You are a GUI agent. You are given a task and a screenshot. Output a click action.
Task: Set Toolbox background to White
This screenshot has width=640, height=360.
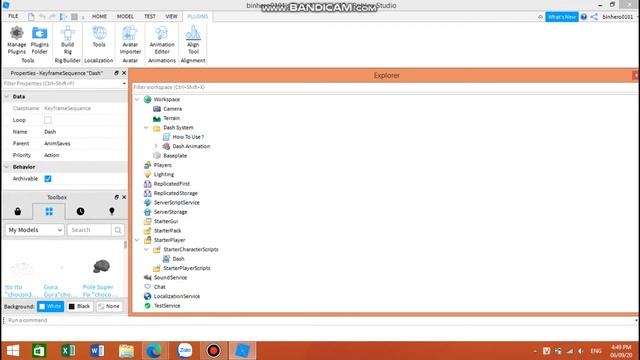(x=50, y=307)
